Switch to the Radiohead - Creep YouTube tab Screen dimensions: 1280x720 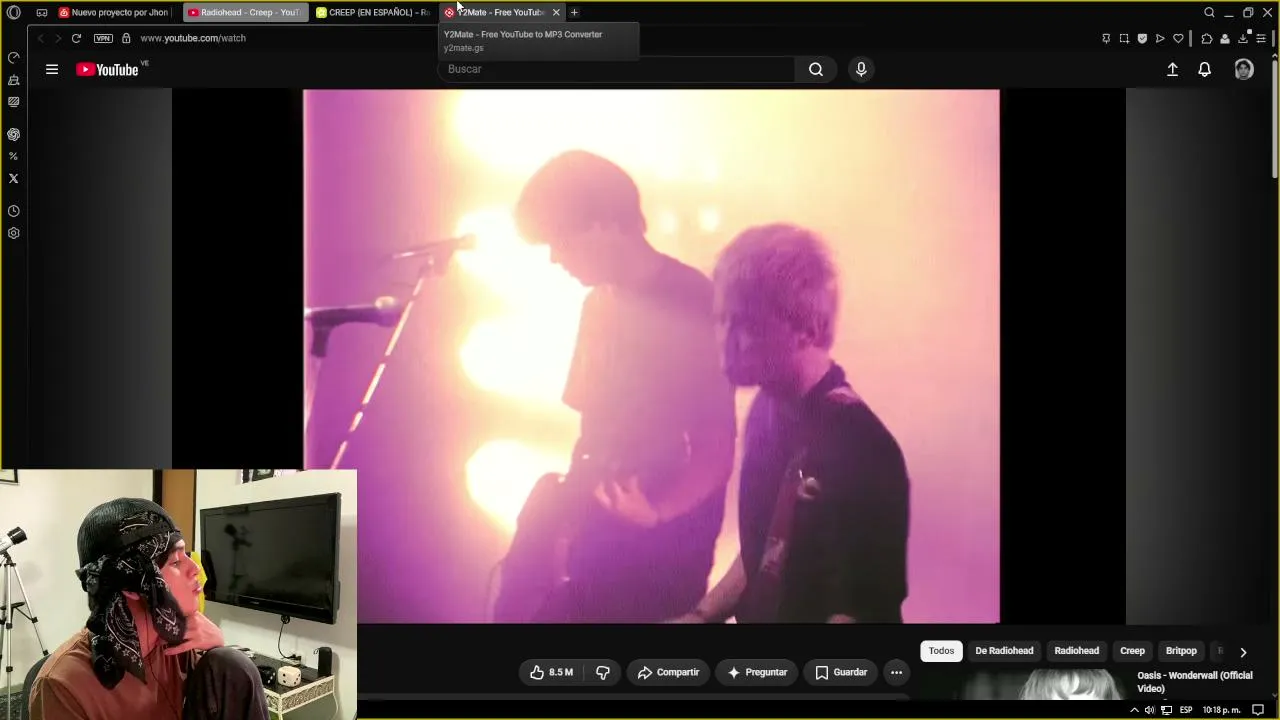coord(244,12)
